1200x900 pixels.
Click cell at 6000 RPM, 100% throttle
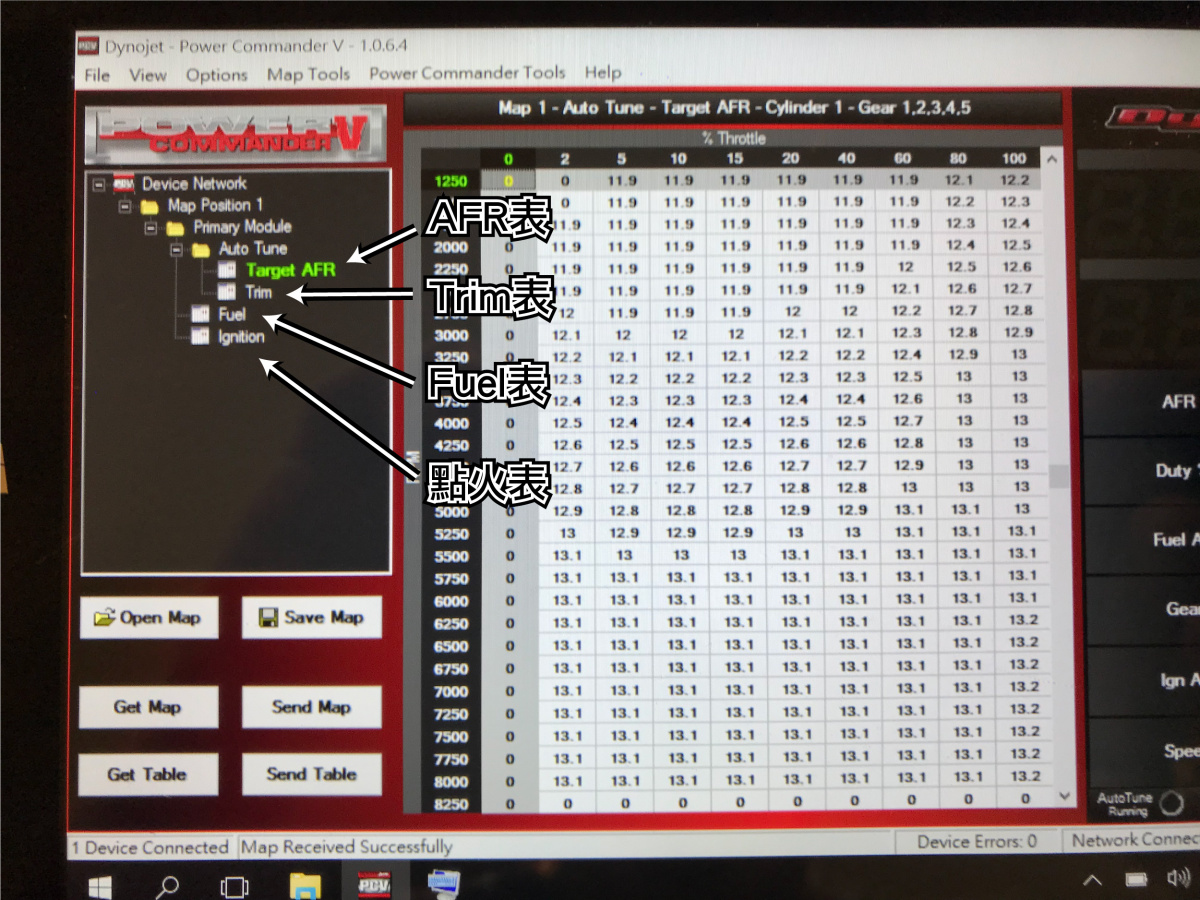tap(1023, 598)
